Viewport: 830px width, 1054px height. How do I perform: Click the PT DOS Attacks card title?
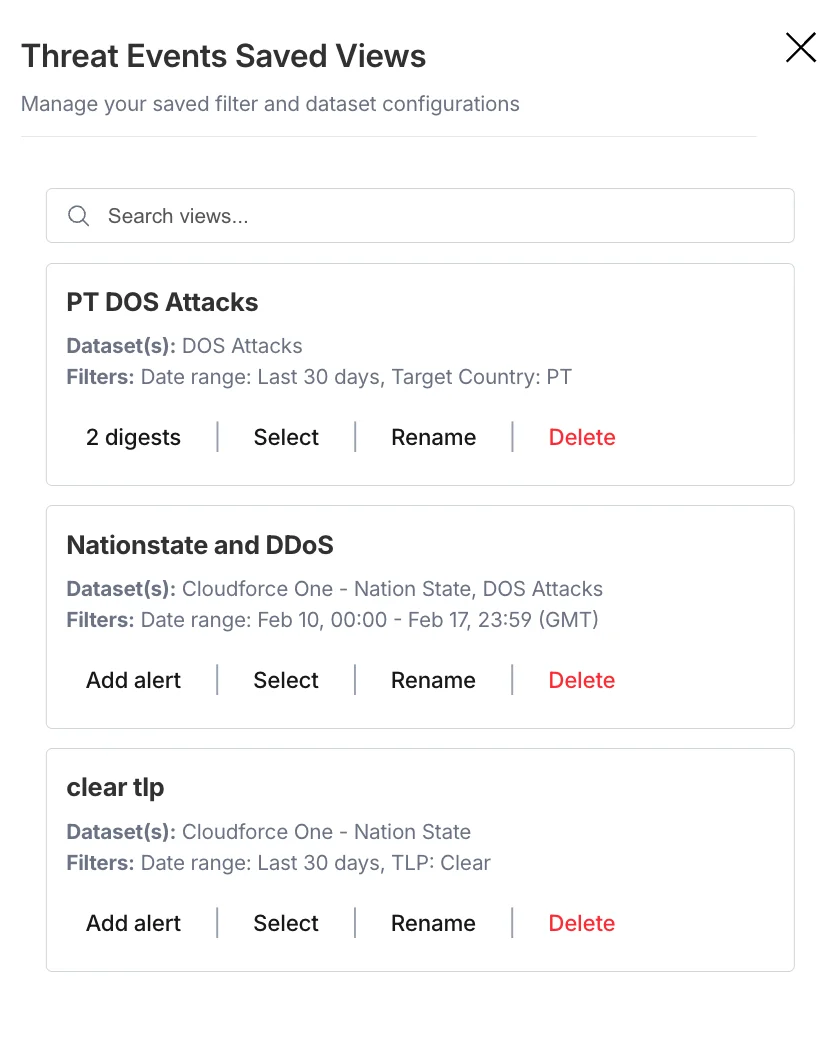pos(162,302)
